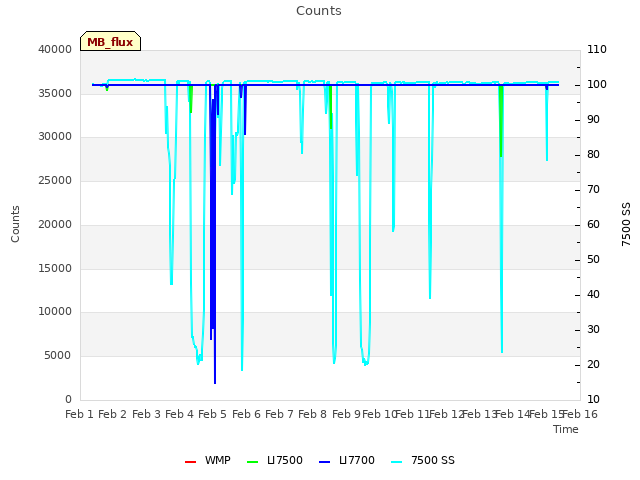Click the blue LI7700 legend swatch

click(x=324, y=462)
